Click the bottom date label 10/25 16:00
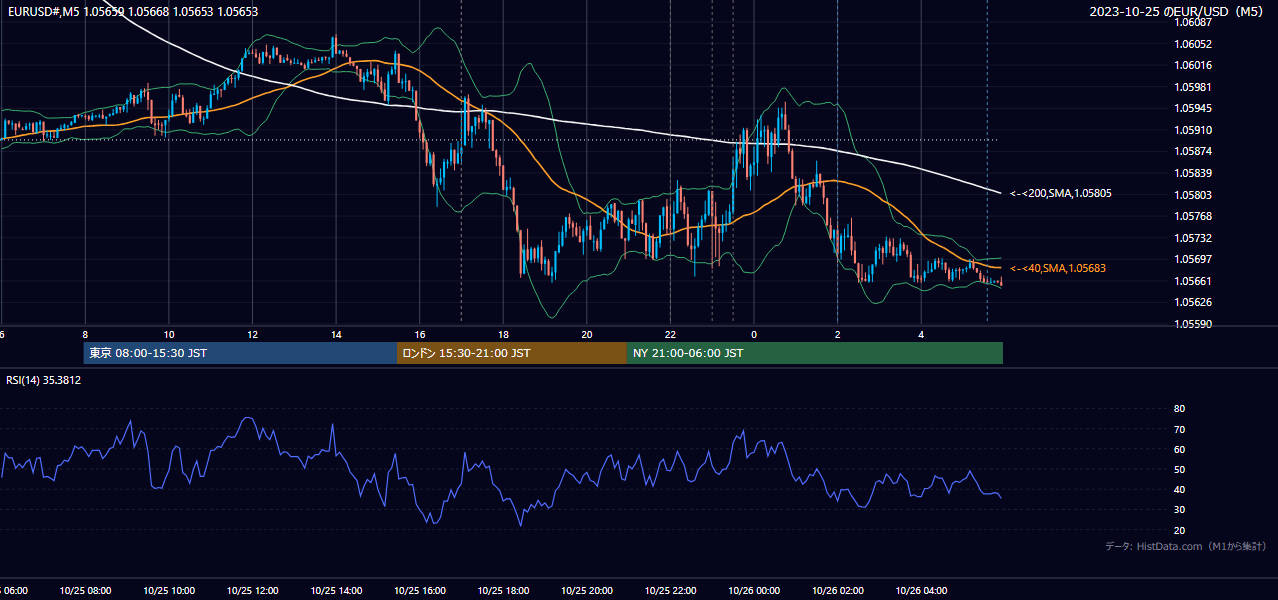1278x600 pixels. [420, 591]
